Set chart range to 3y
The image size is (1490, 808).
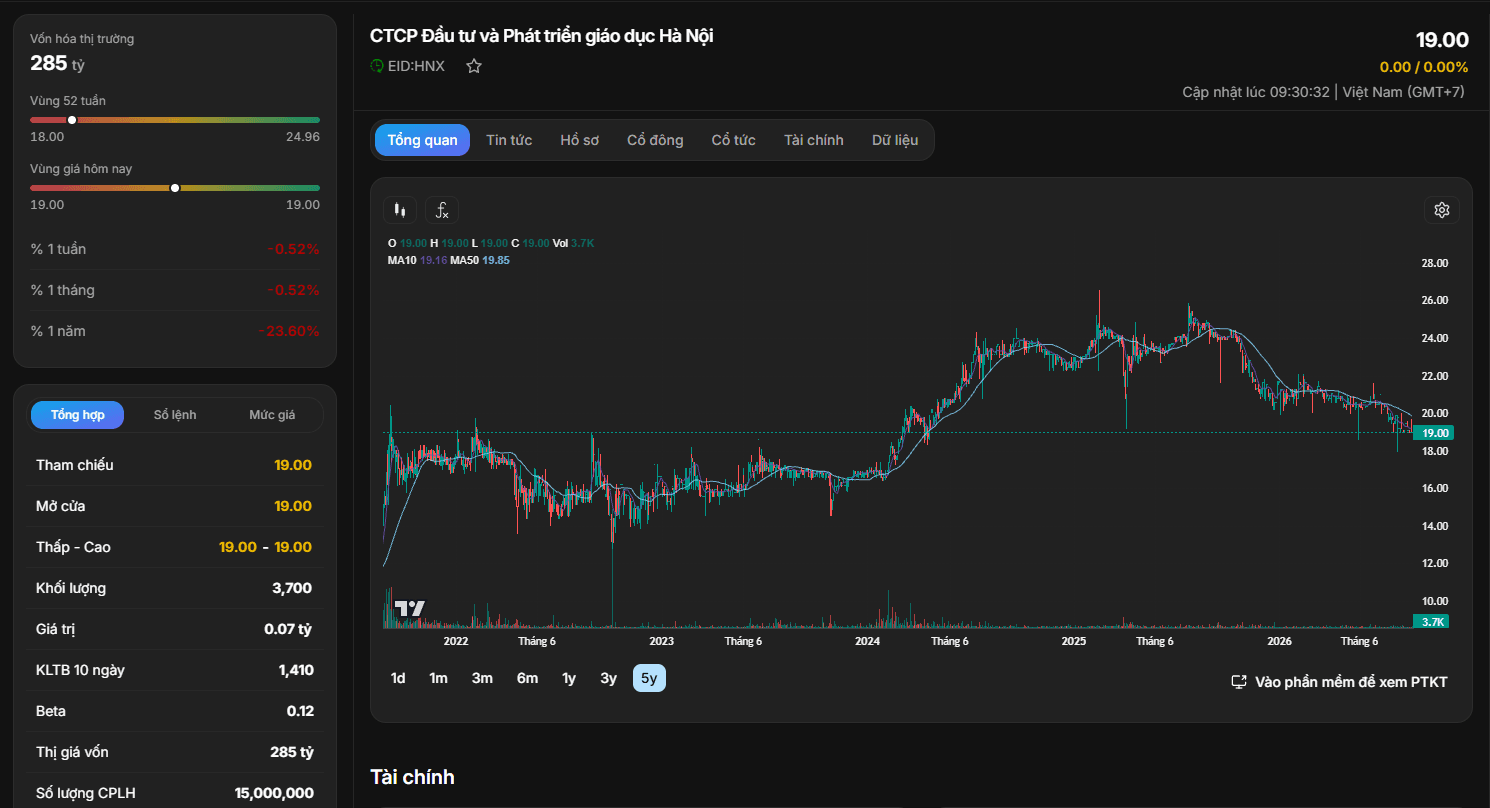click(608, 678)
